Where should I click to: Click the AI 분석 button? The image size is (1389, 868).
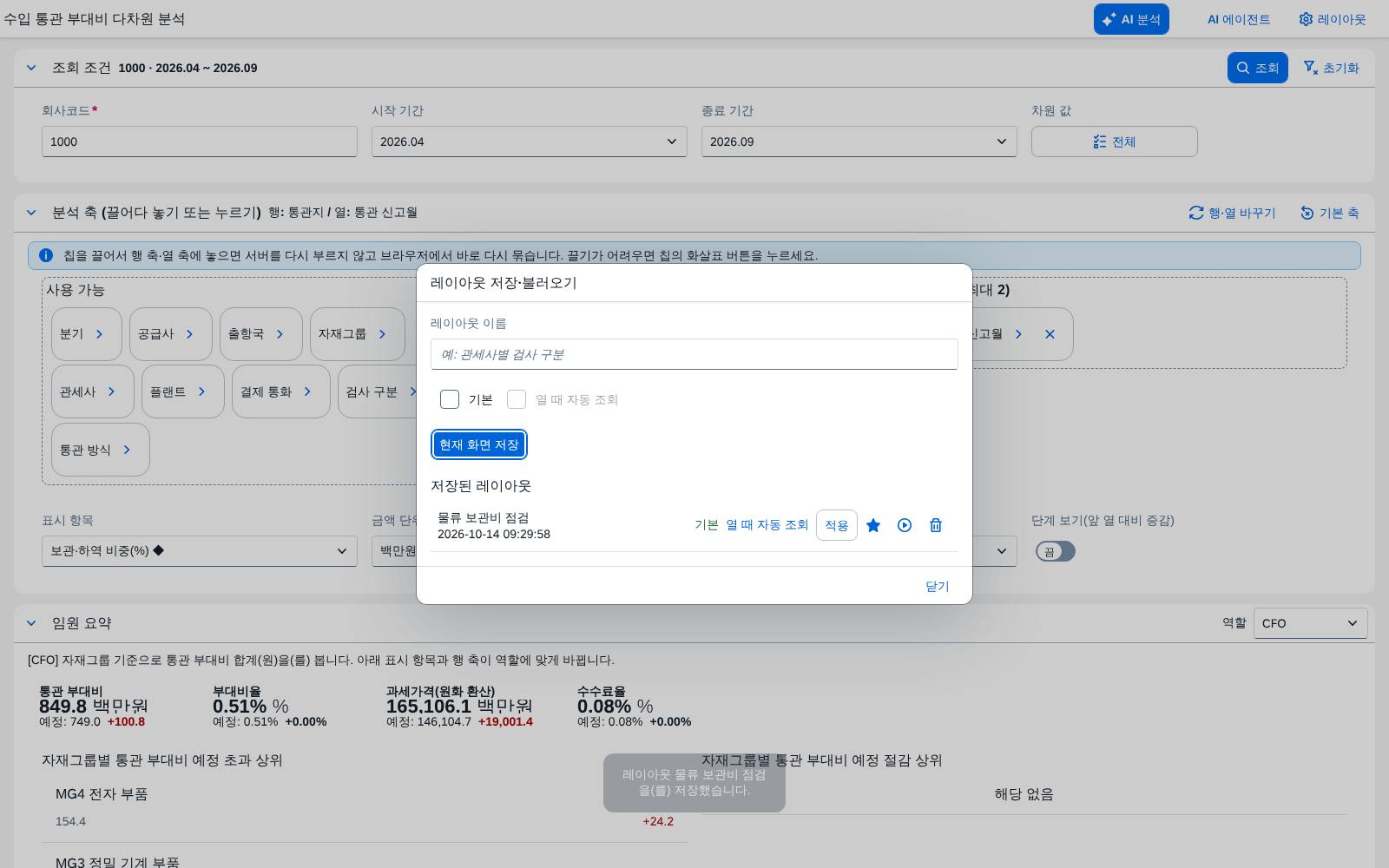point(1131,19)
